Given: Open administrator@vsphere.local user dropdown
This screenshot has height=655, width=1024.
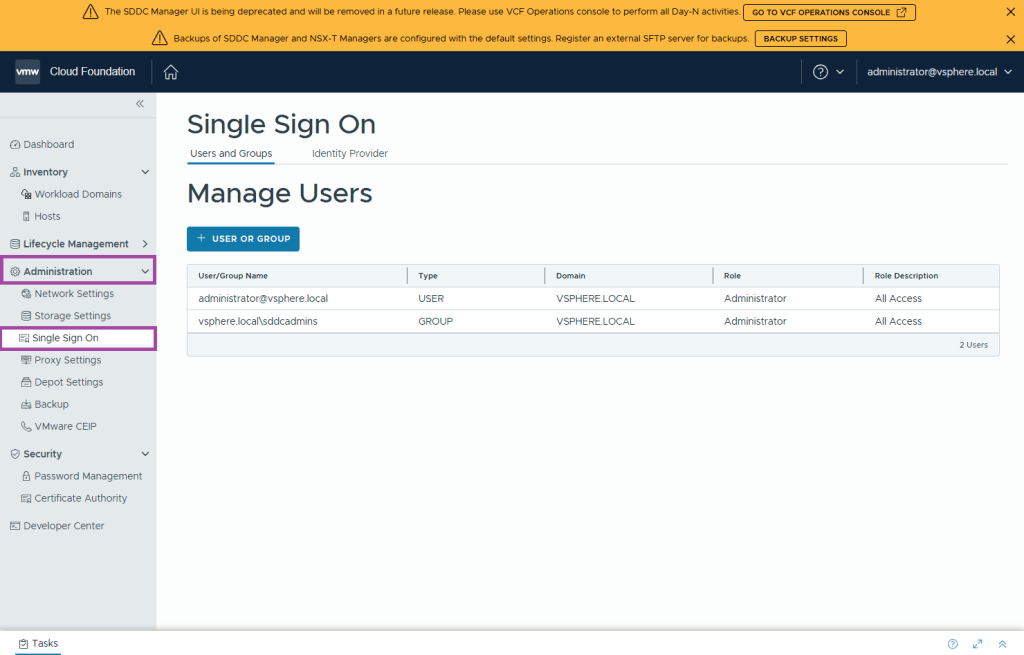Looking at the screenshot, I should pos(939,72).
